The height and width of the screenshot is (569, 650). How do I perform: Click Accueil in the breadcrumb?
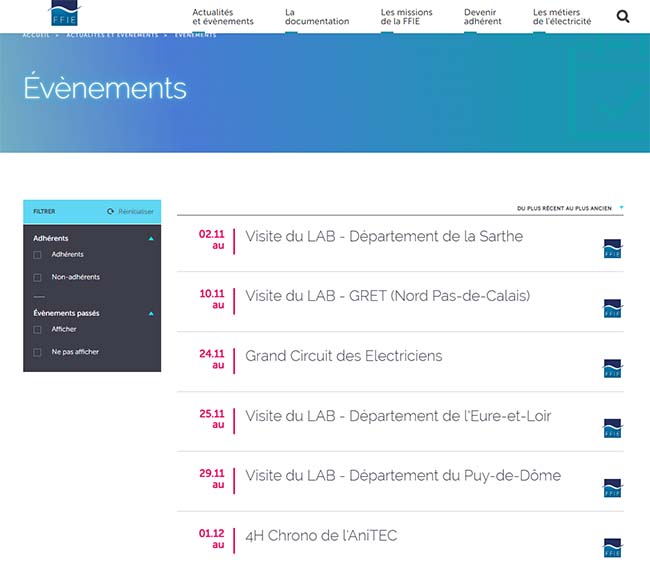pyautogui.click(x=36, y=35)
